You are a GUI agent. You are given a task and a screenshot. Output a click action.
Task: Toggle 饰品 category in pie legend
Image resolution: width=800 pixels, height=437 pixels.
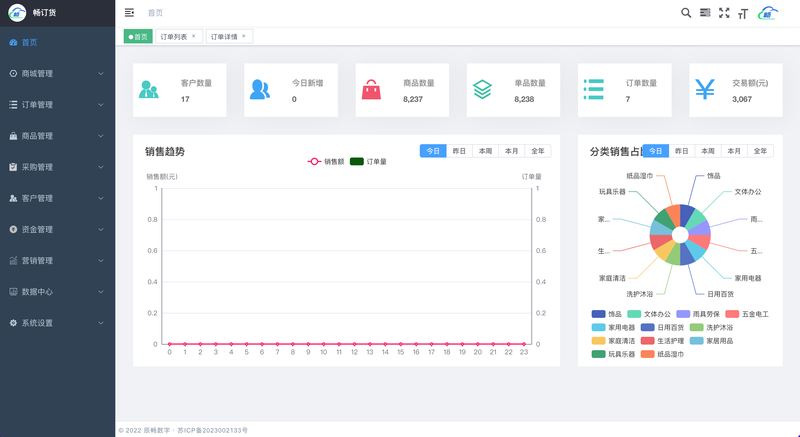[x=607, y=314]
